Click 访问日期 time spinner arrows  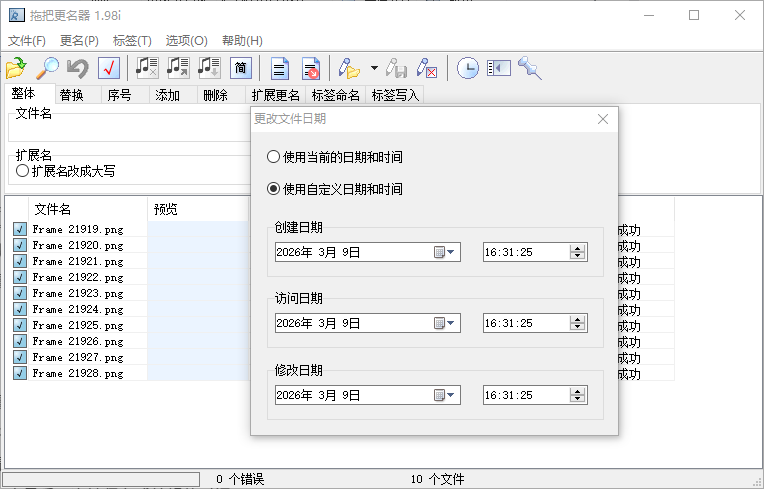pyautogui.click(x=577, y=323)
